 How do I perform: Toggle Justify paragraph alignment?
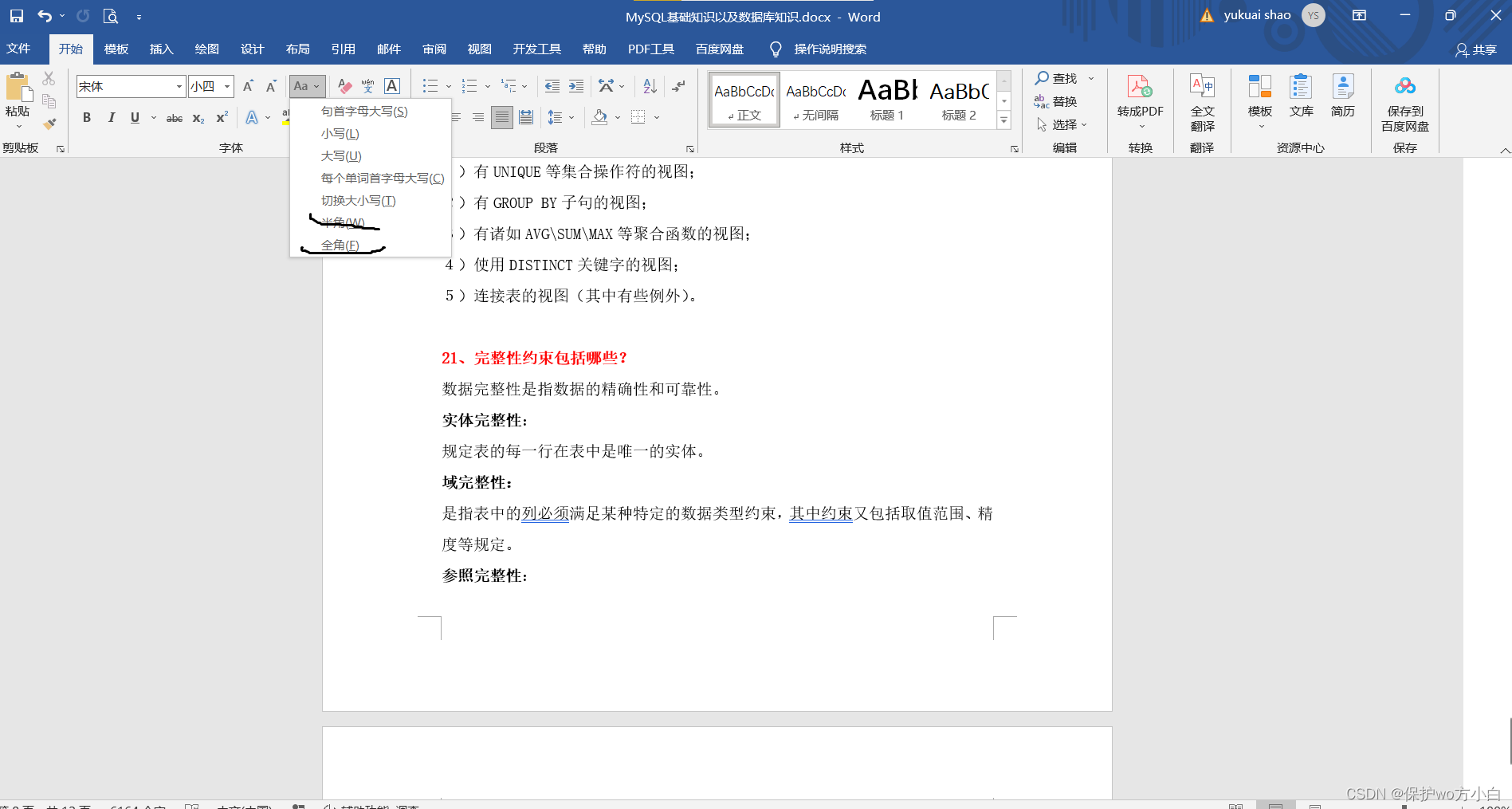(502, 117)
